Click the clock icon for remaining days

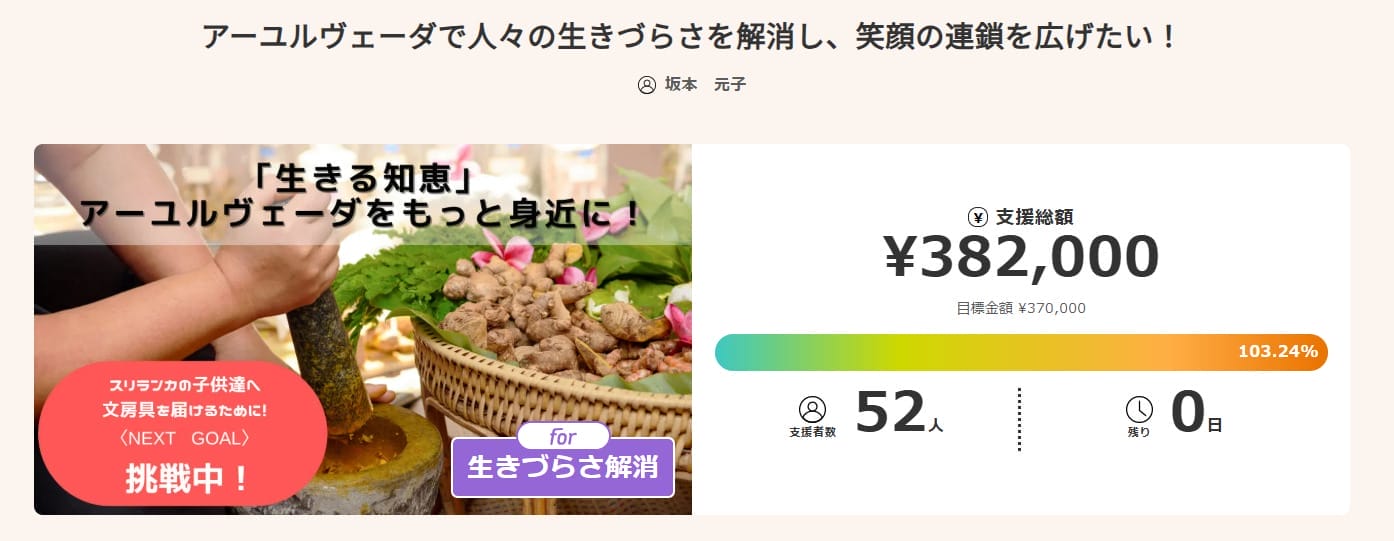tap(1139, 409)
